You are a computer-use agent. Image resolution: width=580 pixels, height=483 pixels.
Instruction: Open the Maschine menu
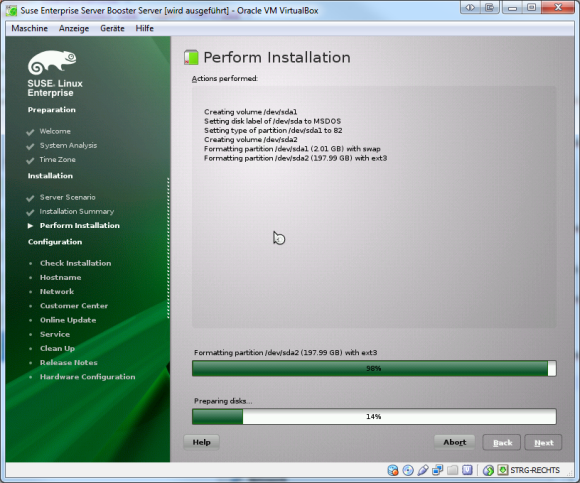point(30,28)
